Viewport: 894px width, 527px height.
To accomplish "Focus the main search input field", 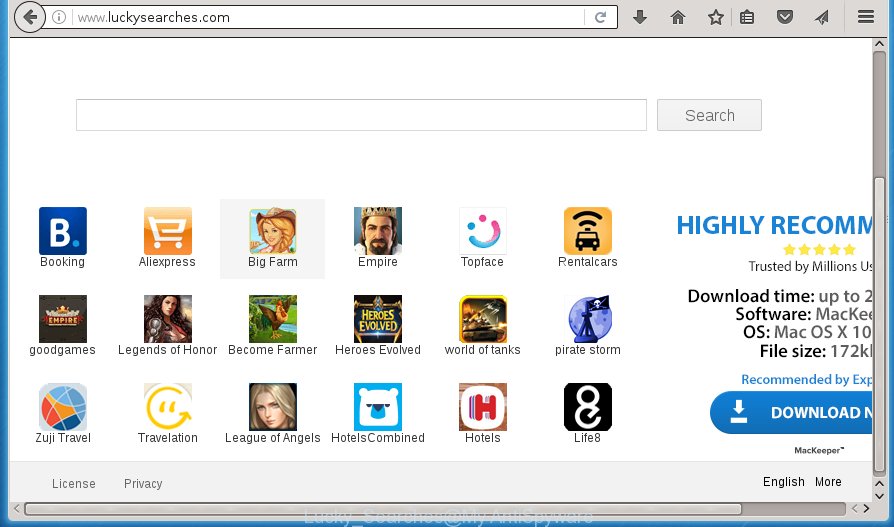I will coord(361,115).
